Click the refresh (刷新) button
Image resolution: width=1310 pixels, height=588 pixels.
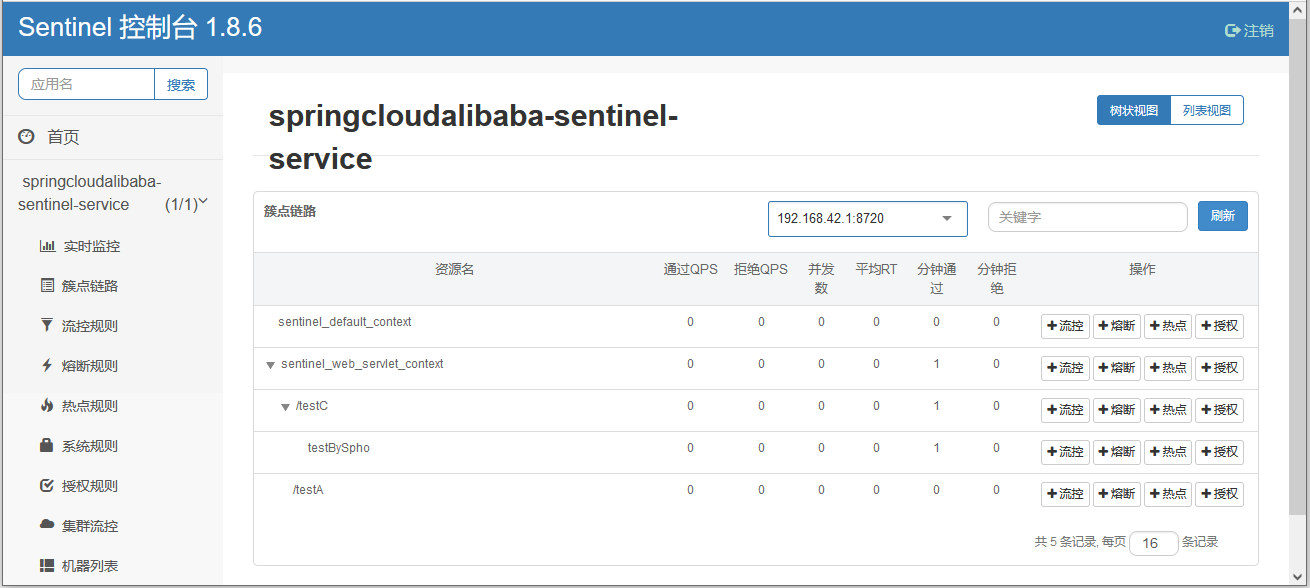tap(1222, 216)
